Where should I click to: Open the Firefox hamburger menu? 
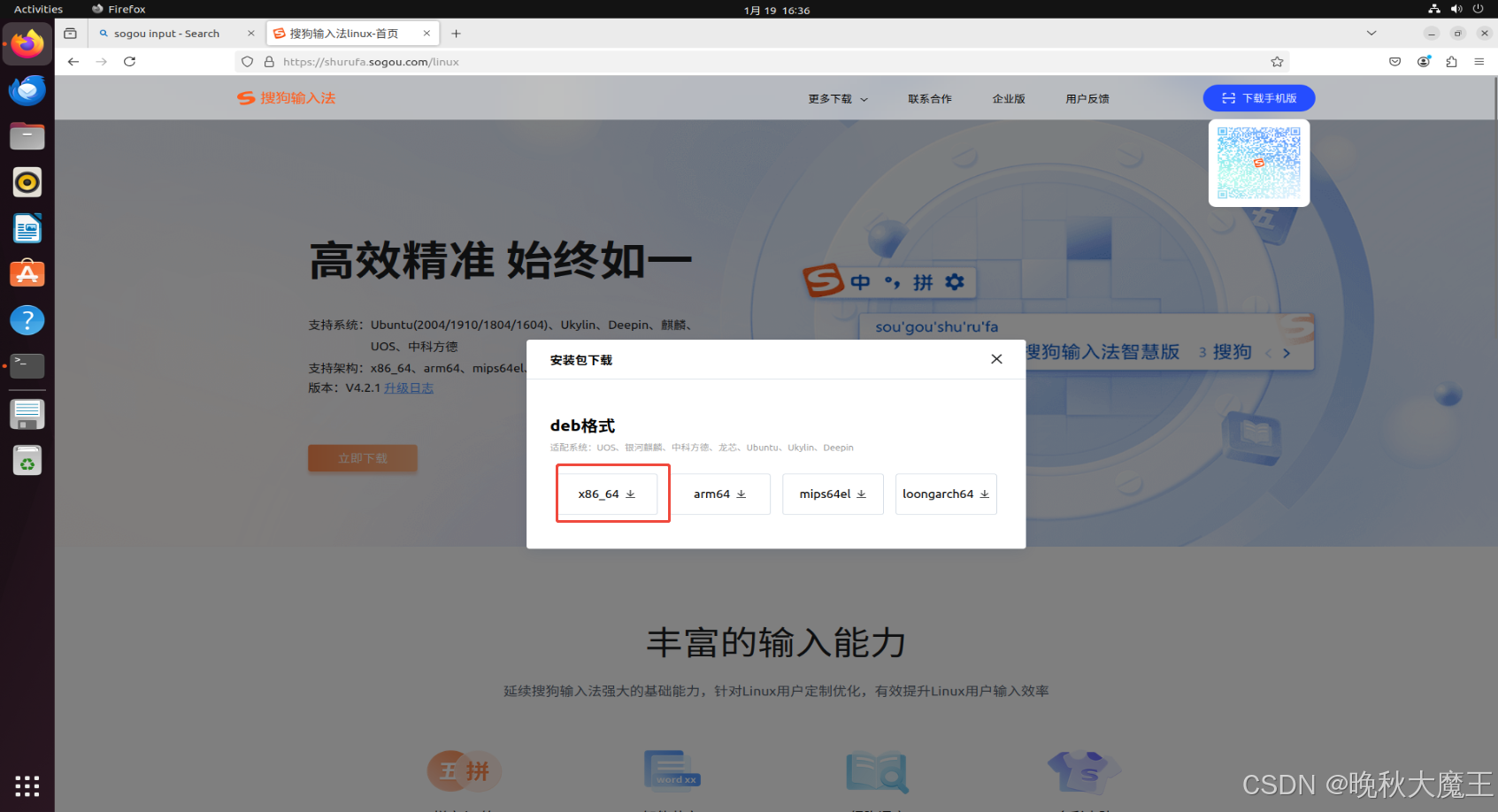click(x=1479, y=62)
